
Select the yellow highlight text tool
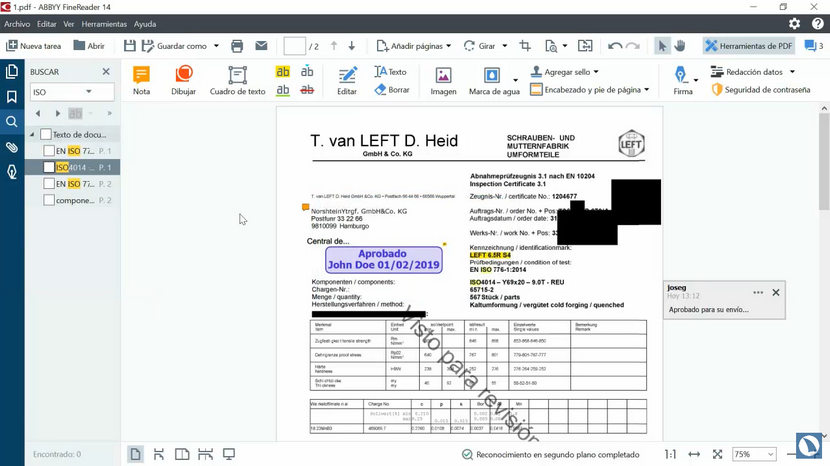(x=283, y=71)
